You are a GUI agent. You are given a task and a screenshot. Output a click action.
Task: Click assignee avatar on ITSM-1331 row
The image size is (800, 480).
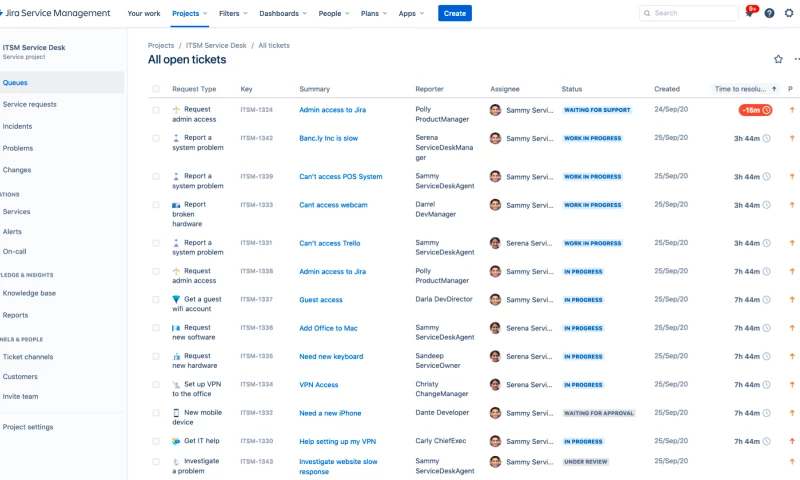tap(495, 243)
